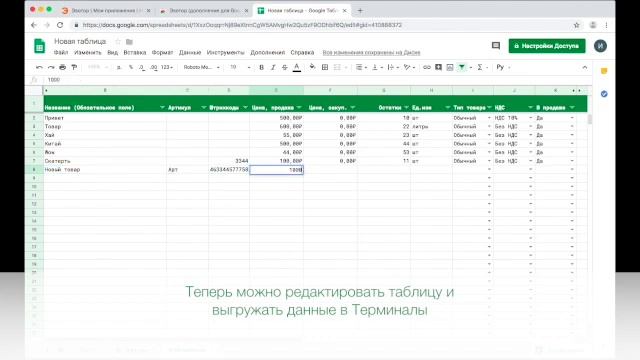Open the Справка menu
640x360 pixels.
point(302,53)
